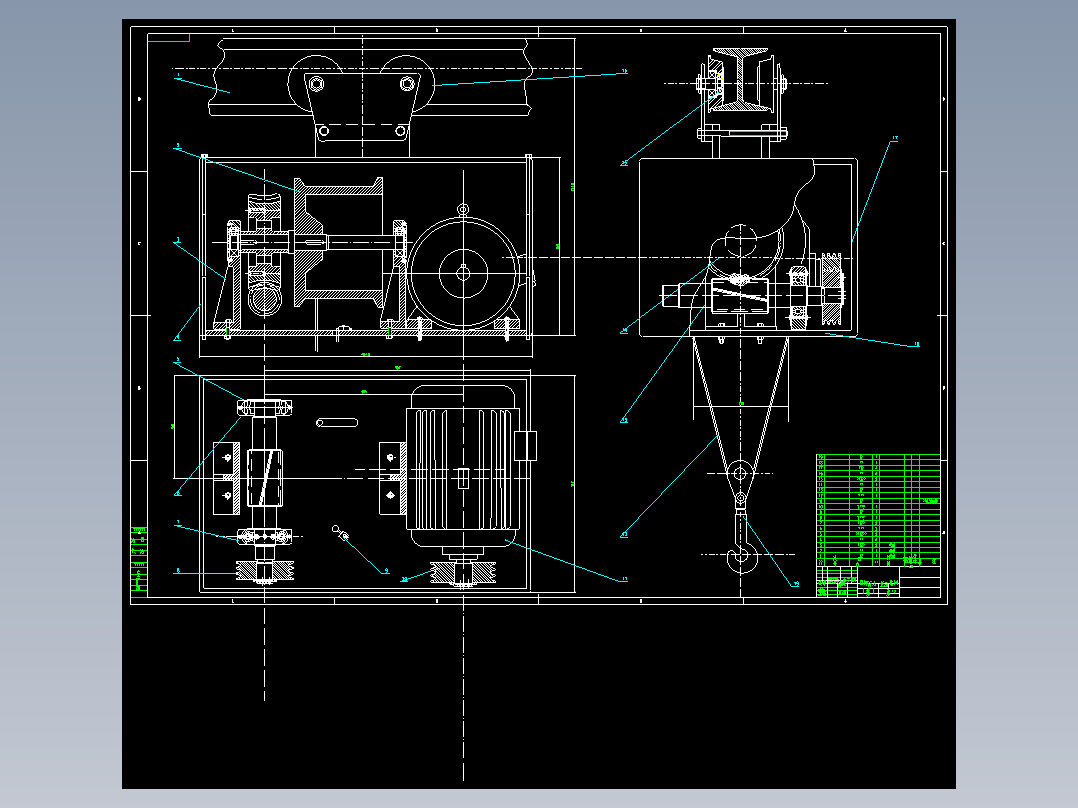Click the right trolley wheel on the rail

point(407,85)
